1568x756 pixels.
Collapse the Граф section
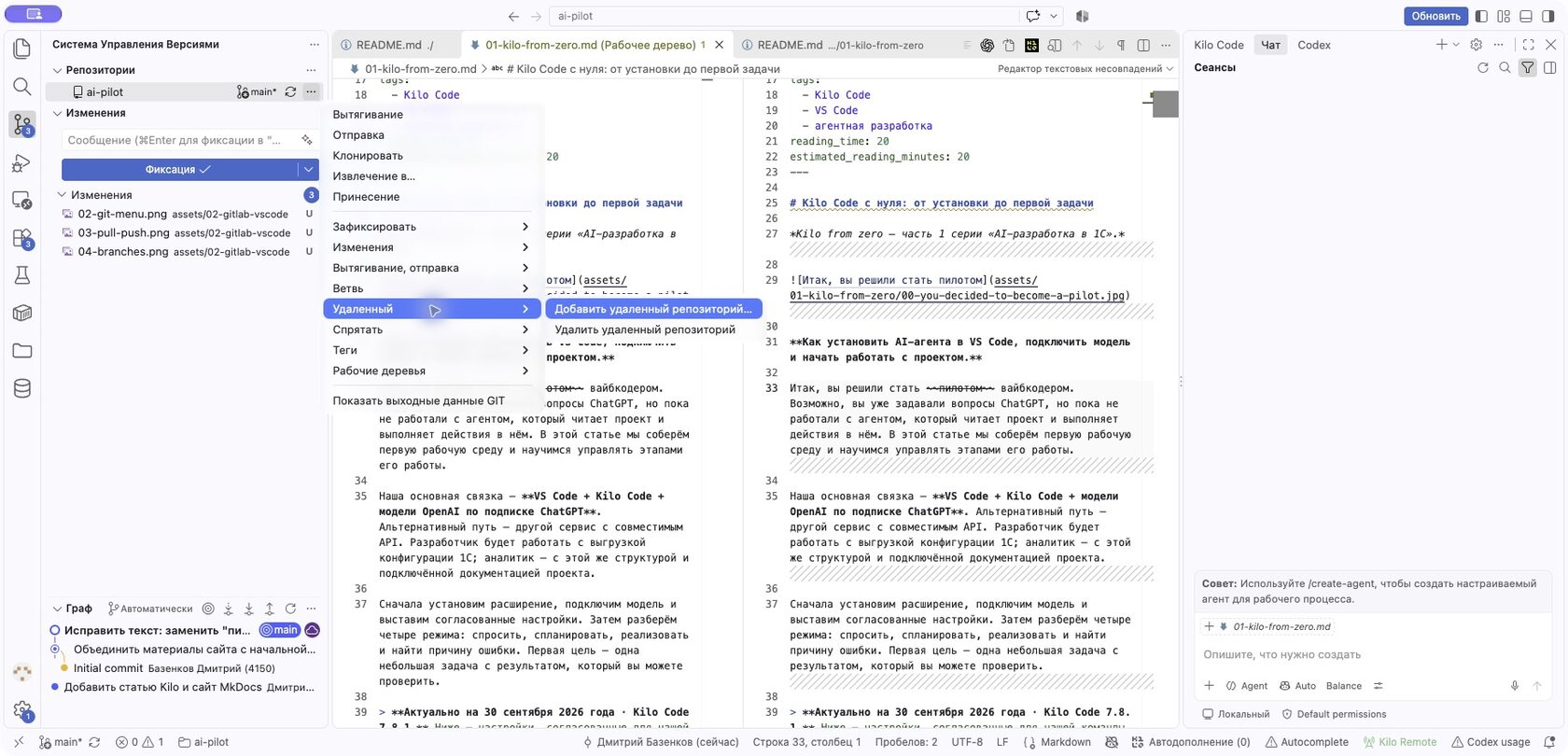pyautogui.click(x=57, y=609)
